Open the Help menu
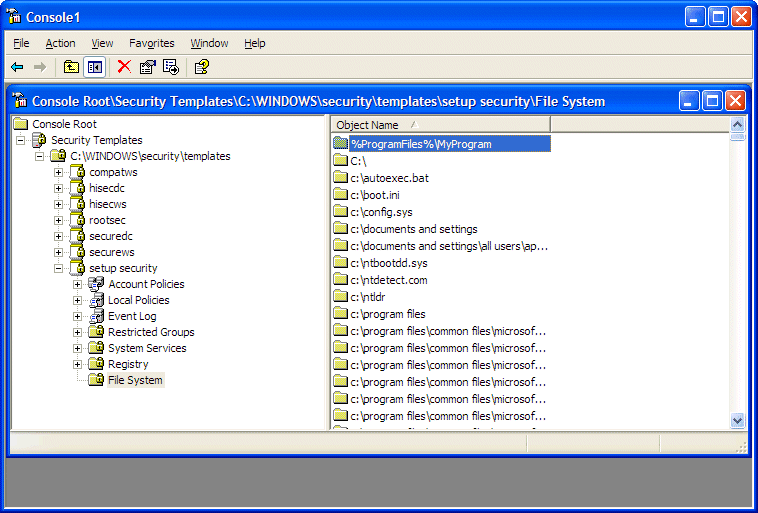758x513 pixels. (255, 44)
